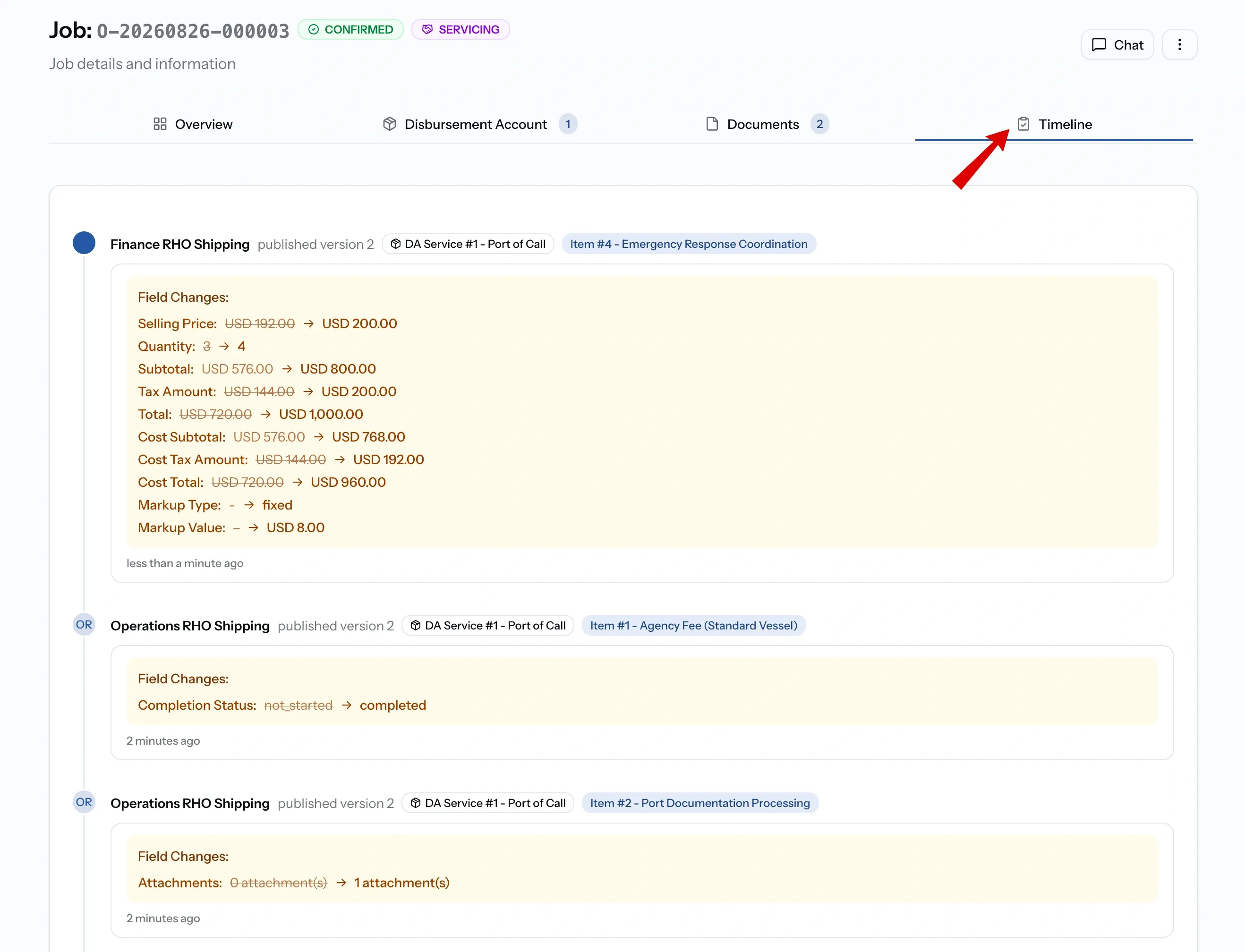Open DA Service #1 tag in Finance entry

tap(468, 244)
